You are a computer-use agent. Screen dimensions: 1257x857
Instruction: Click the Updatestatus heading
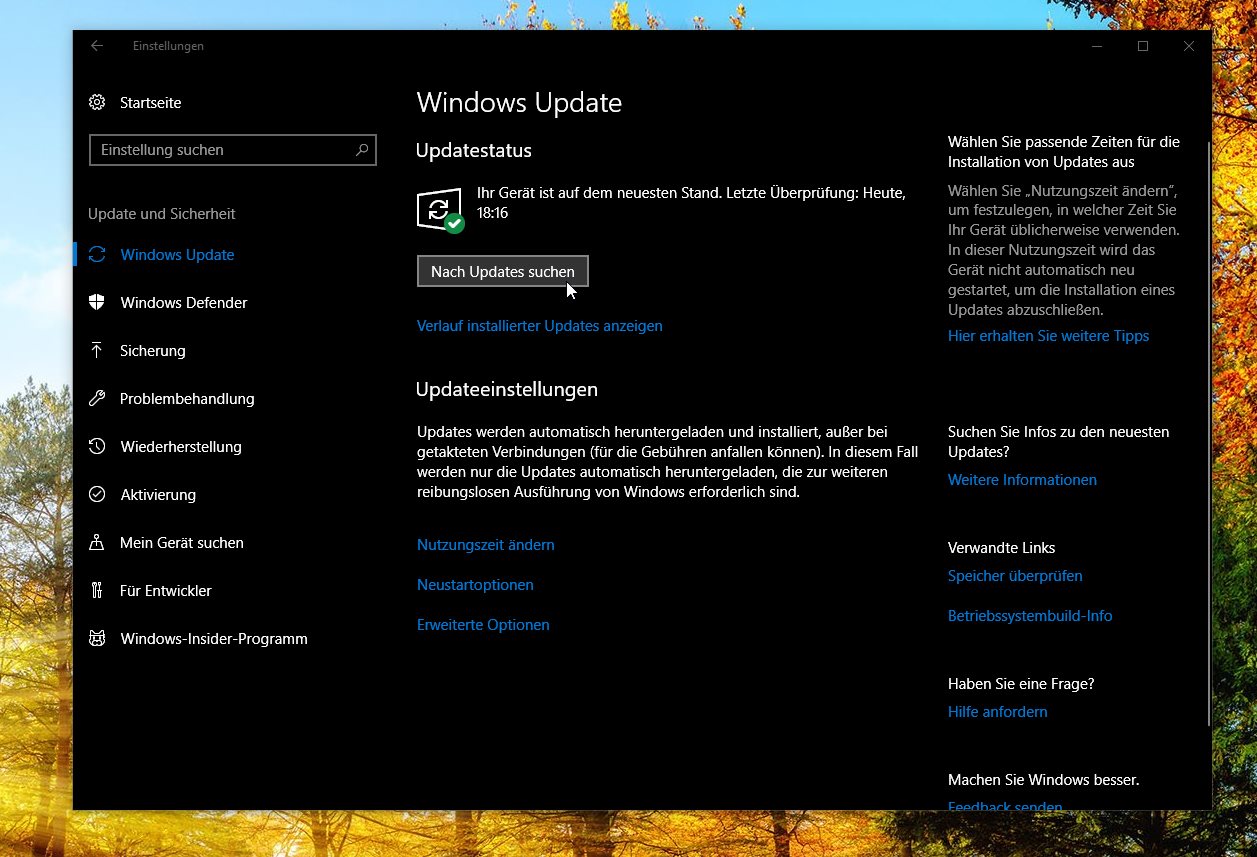point(474,151)
